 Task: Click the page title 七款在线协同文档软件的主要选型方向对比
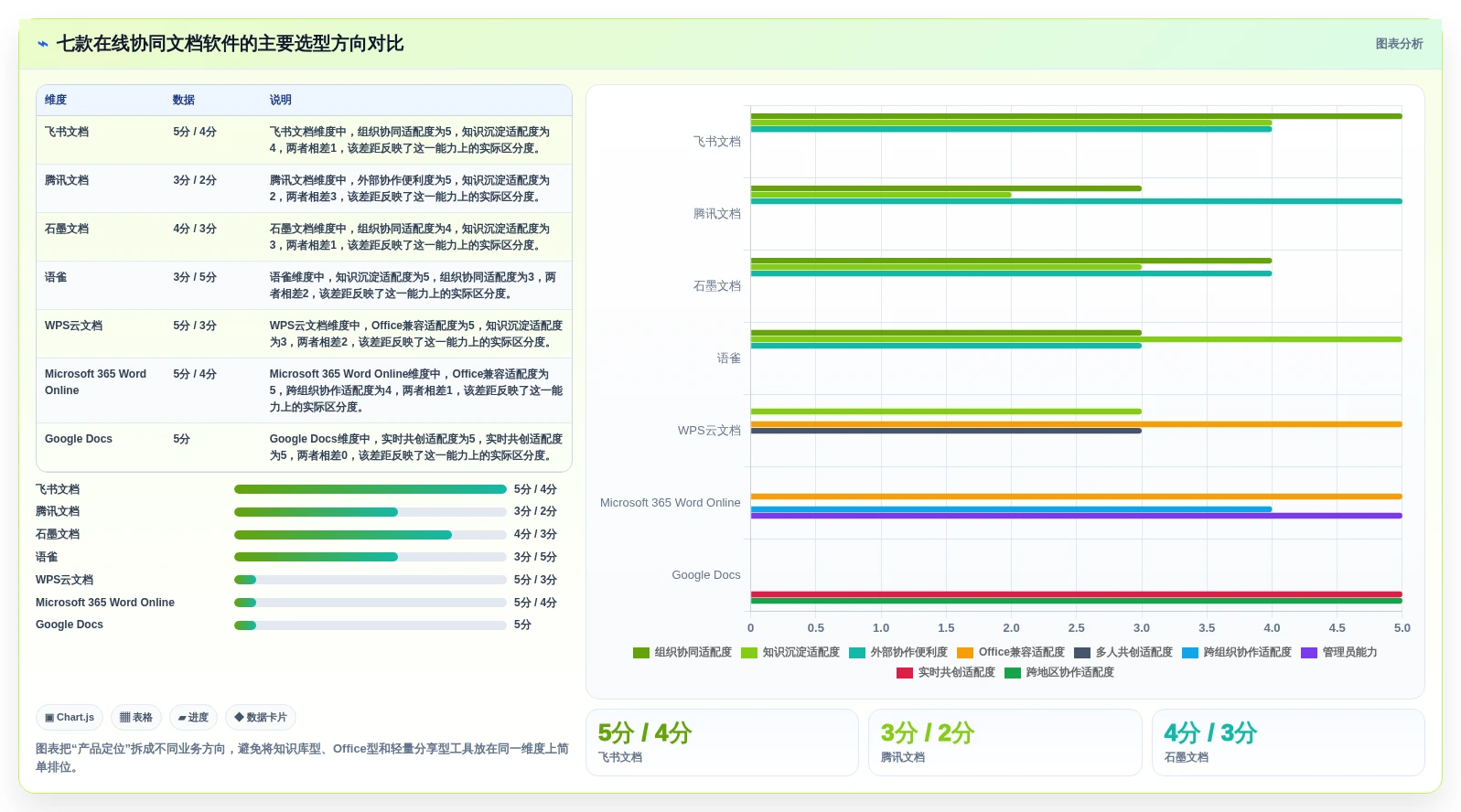230,44
